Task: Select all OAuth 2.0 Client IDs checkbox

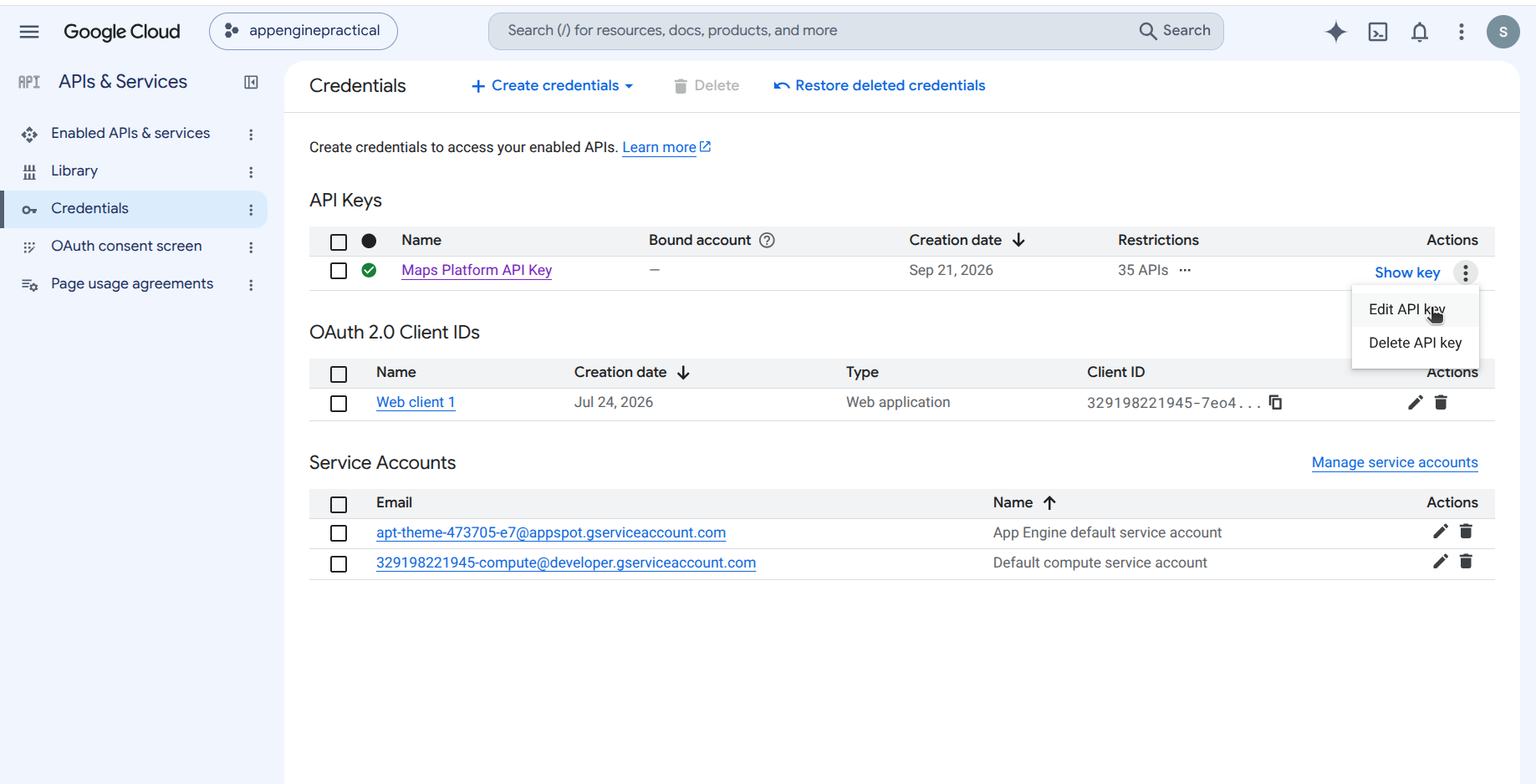Action: (339, 374)
